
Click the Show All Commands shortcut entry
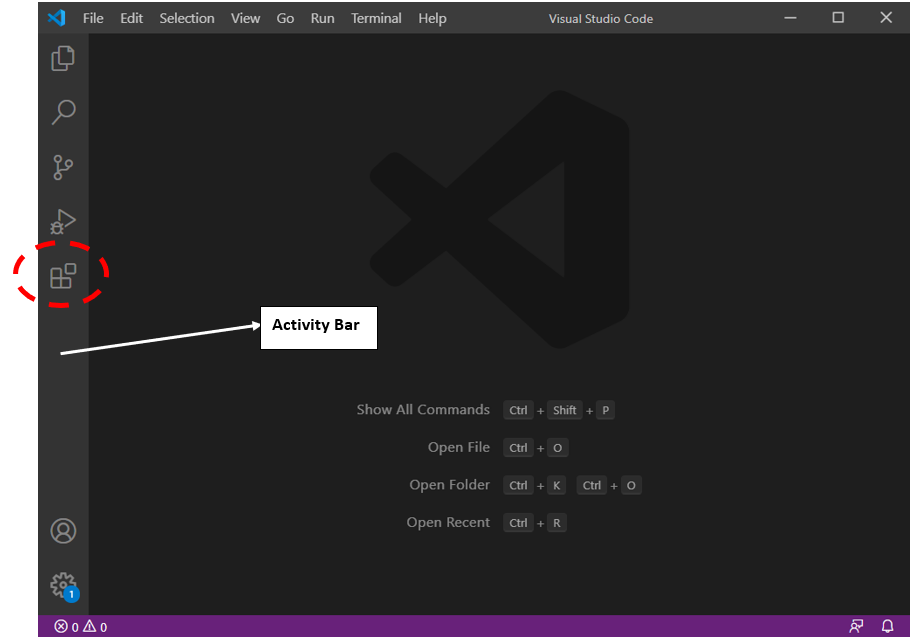pos(423,409)
